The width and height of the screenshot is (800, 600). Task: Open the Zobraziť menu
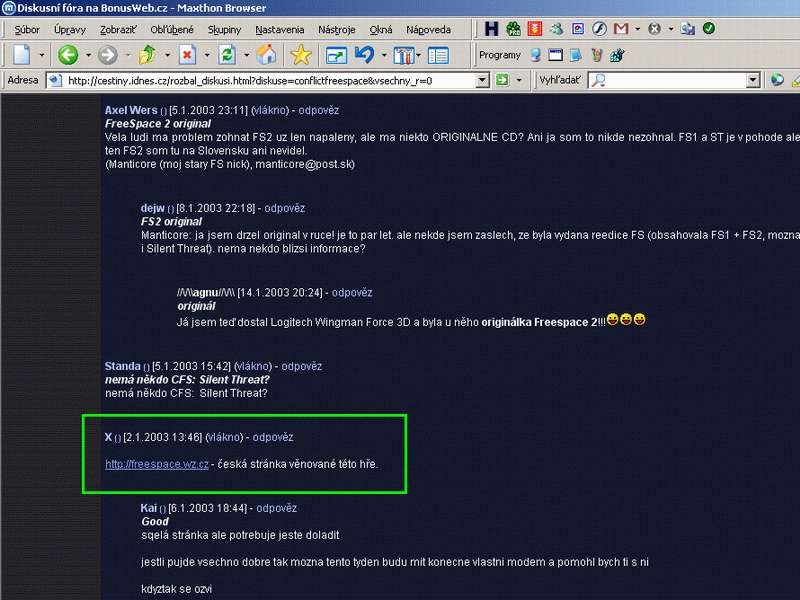point(118,30)
